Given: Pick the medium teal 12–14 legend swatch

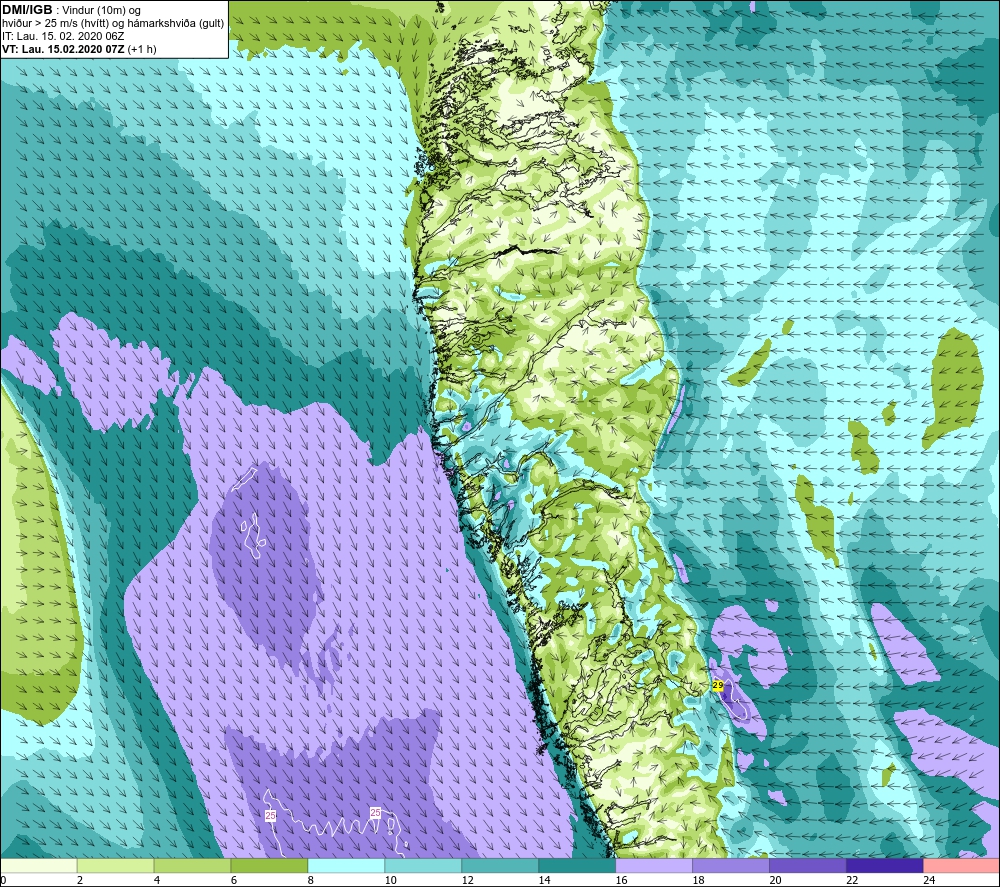Looking at the screenshot, I should 500,865.
